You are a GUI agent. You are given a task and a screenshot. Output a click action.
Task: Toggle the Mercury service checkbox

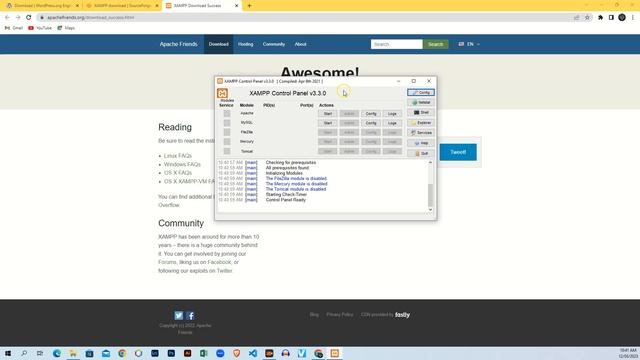pos(227,142)
